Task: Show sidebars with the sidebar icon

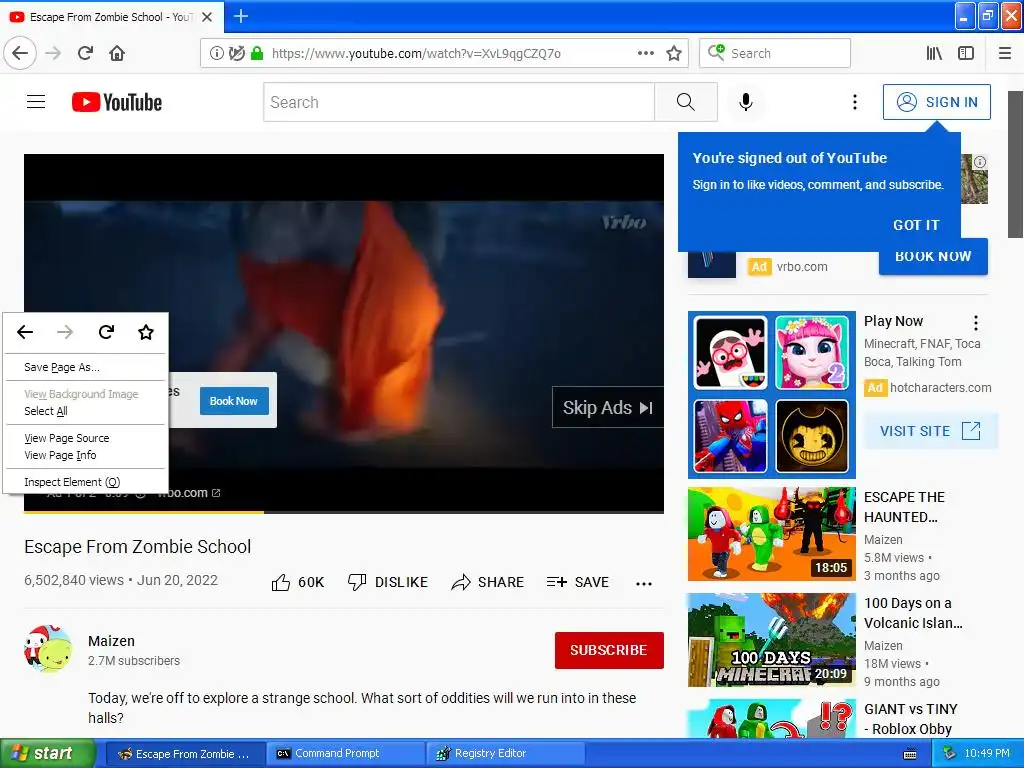Action: click(x=966, y=53)
